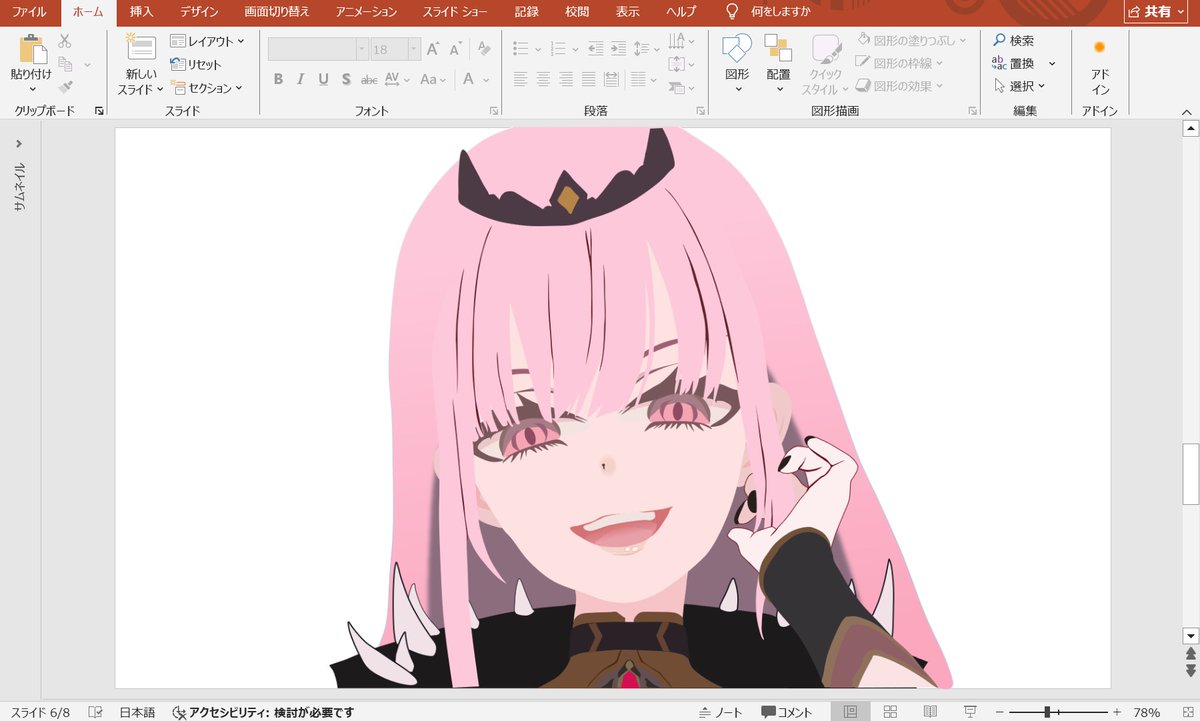The width and height of the screenshot is (1200, 721).
Task: Click the Decrease Indent icon
Action: point(595,48)
